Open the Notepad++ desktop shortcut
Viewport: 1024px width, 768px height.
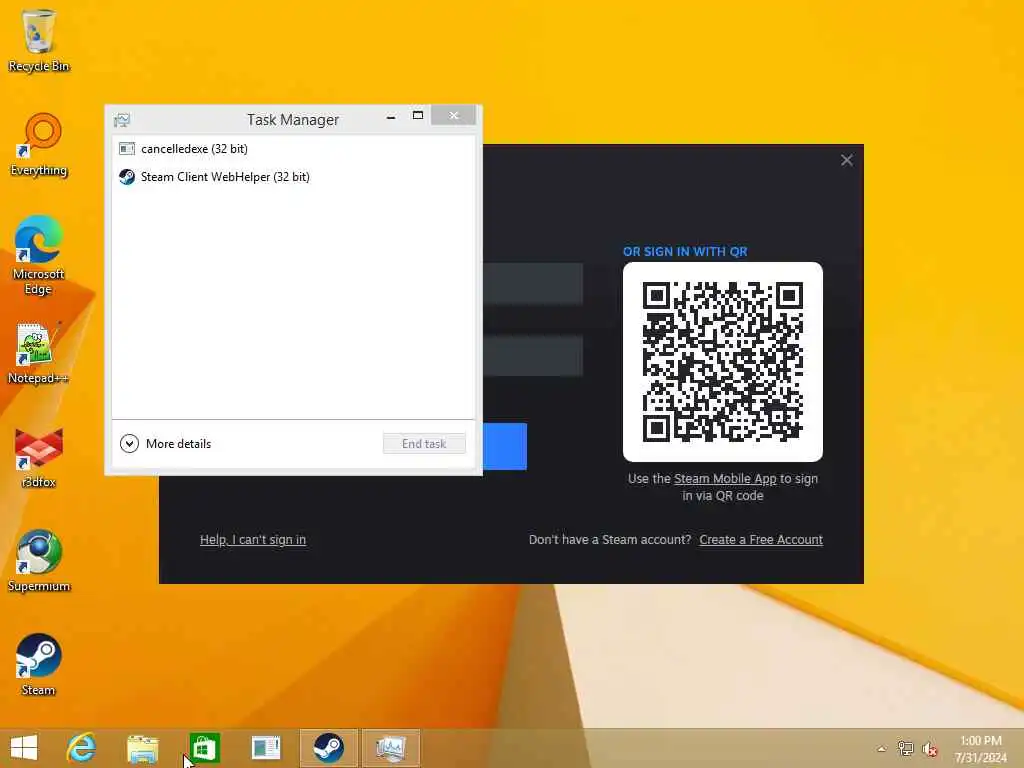38,353
